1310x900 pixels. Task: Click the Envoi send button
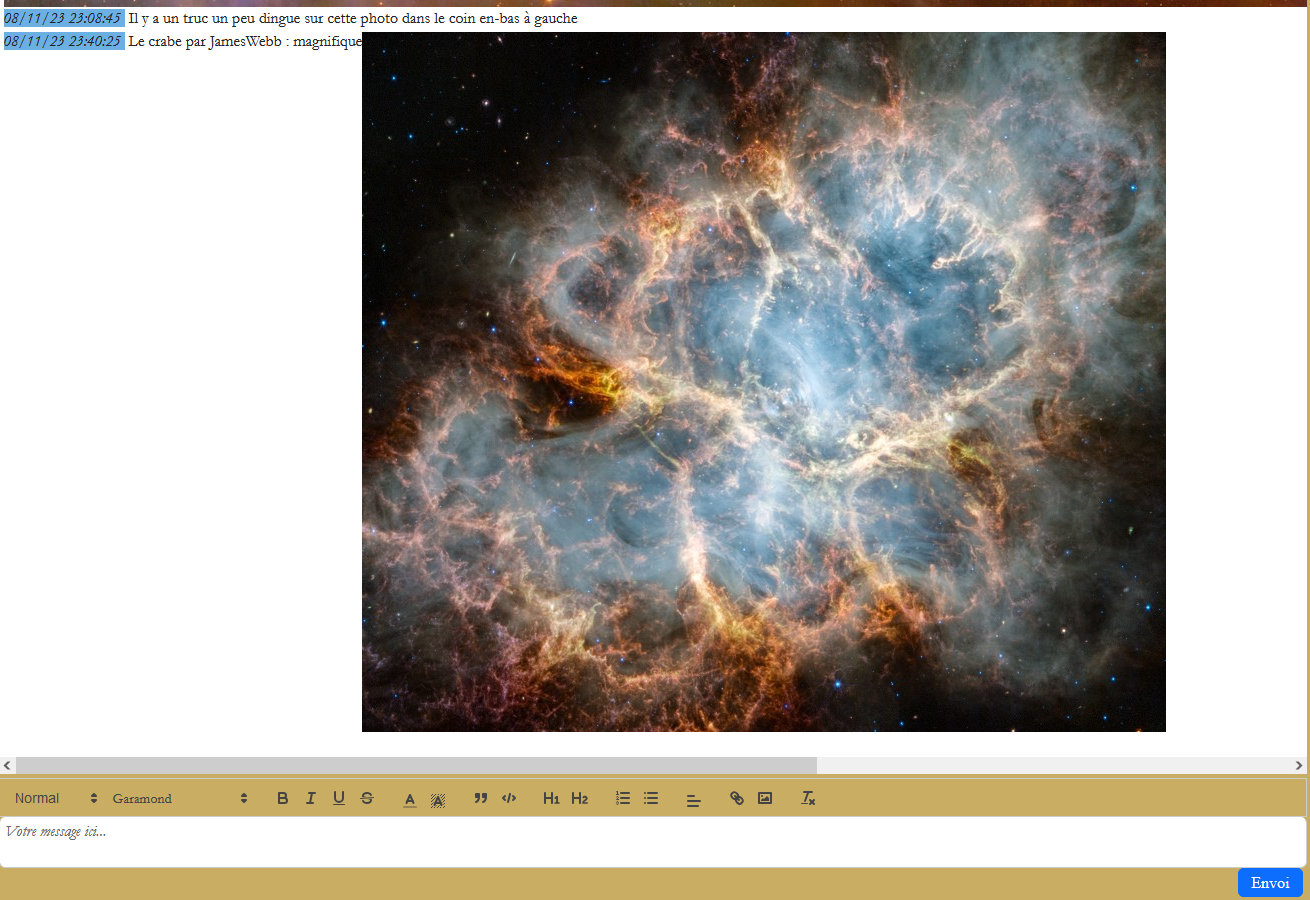coord(1270,883)
